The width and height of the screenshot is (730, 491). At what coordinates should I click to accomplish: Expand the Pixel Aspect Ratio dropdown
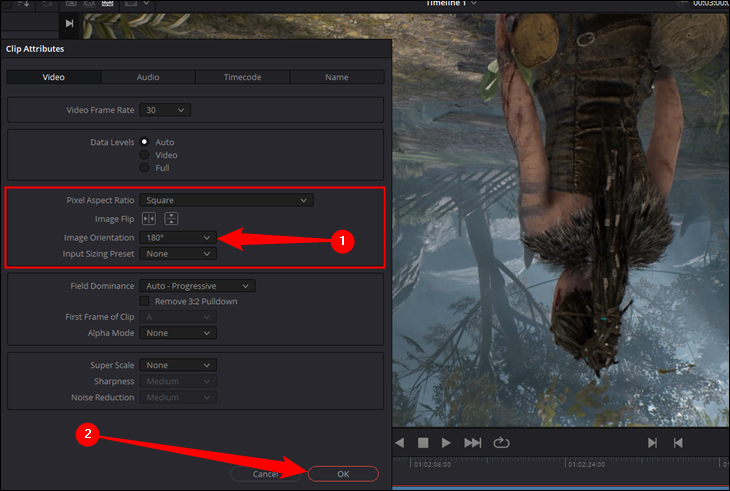click(226, 200)
